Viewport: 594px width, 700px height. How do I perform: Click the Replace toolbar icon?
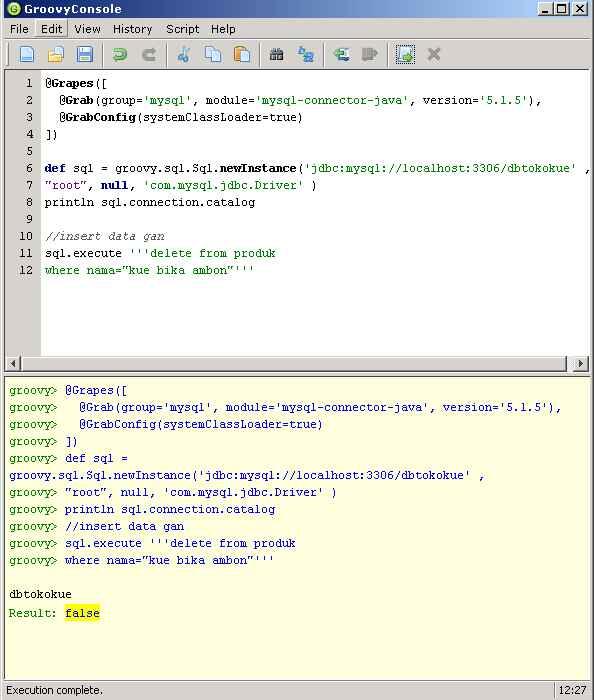(306, 54)
